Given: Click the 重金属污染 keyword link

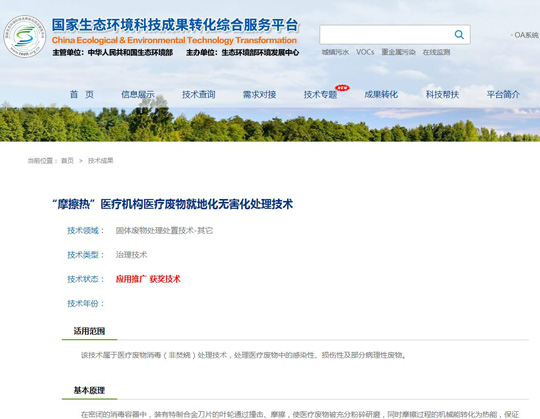Looking at the screenshot, I should tap(398, 52).
